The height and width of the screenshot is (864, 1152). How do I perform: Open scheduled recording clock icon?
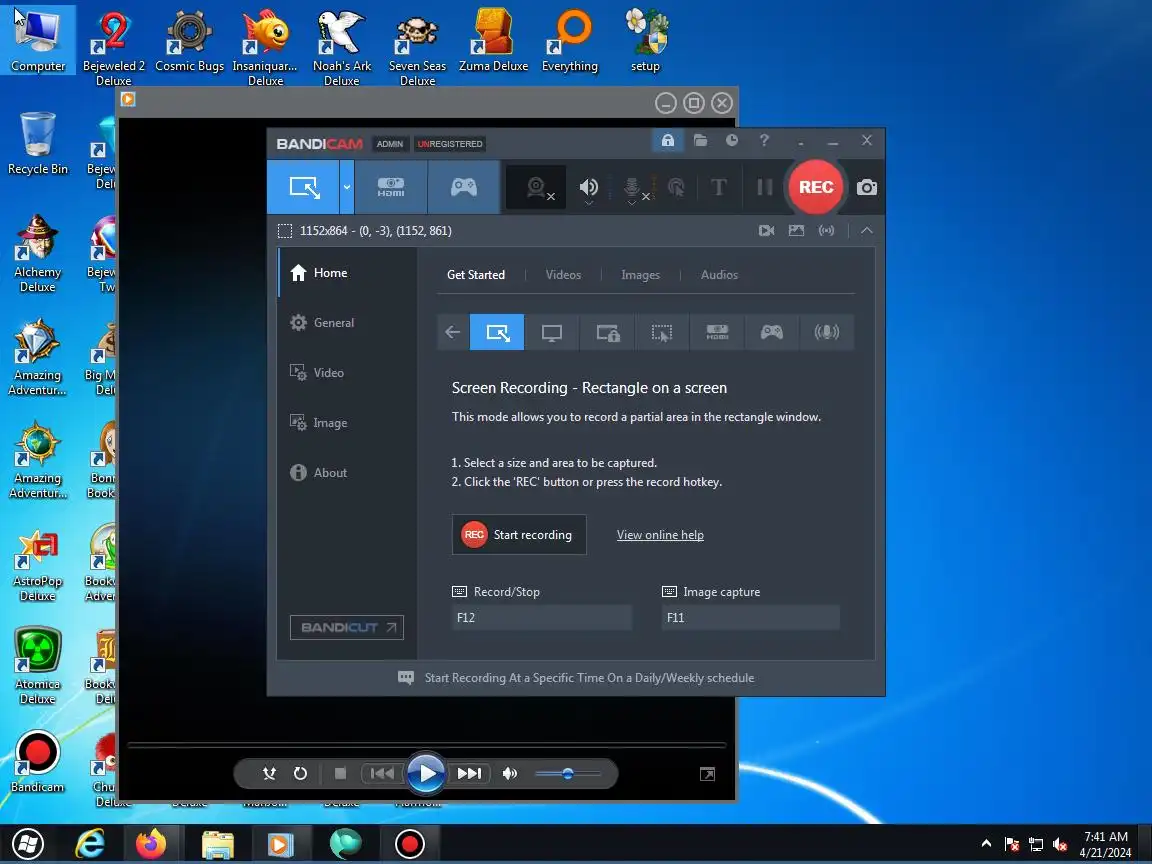coord(732,140)
